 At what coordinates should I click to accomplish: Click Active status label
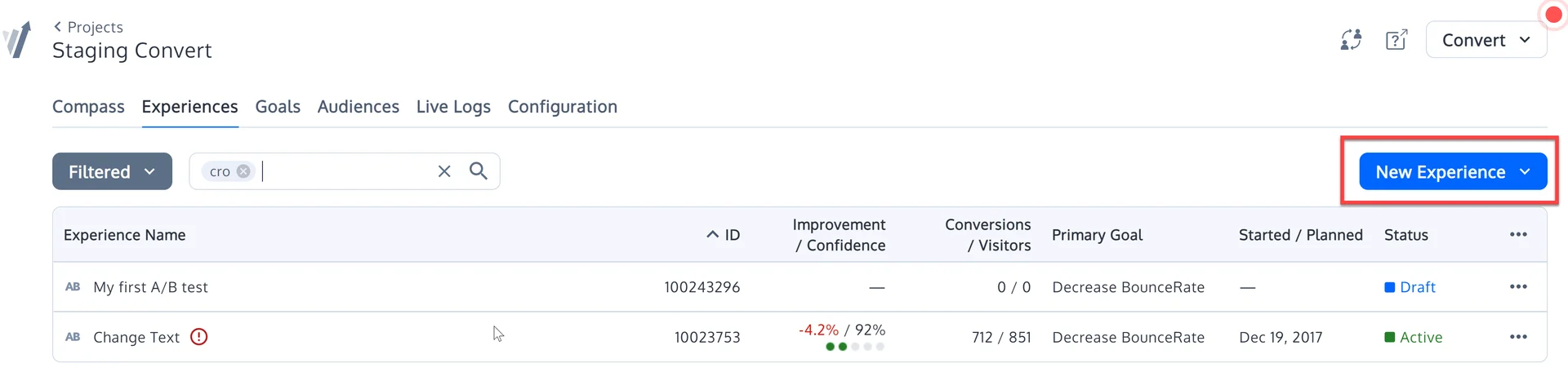pyautogui.click(x=1414, y=337)
